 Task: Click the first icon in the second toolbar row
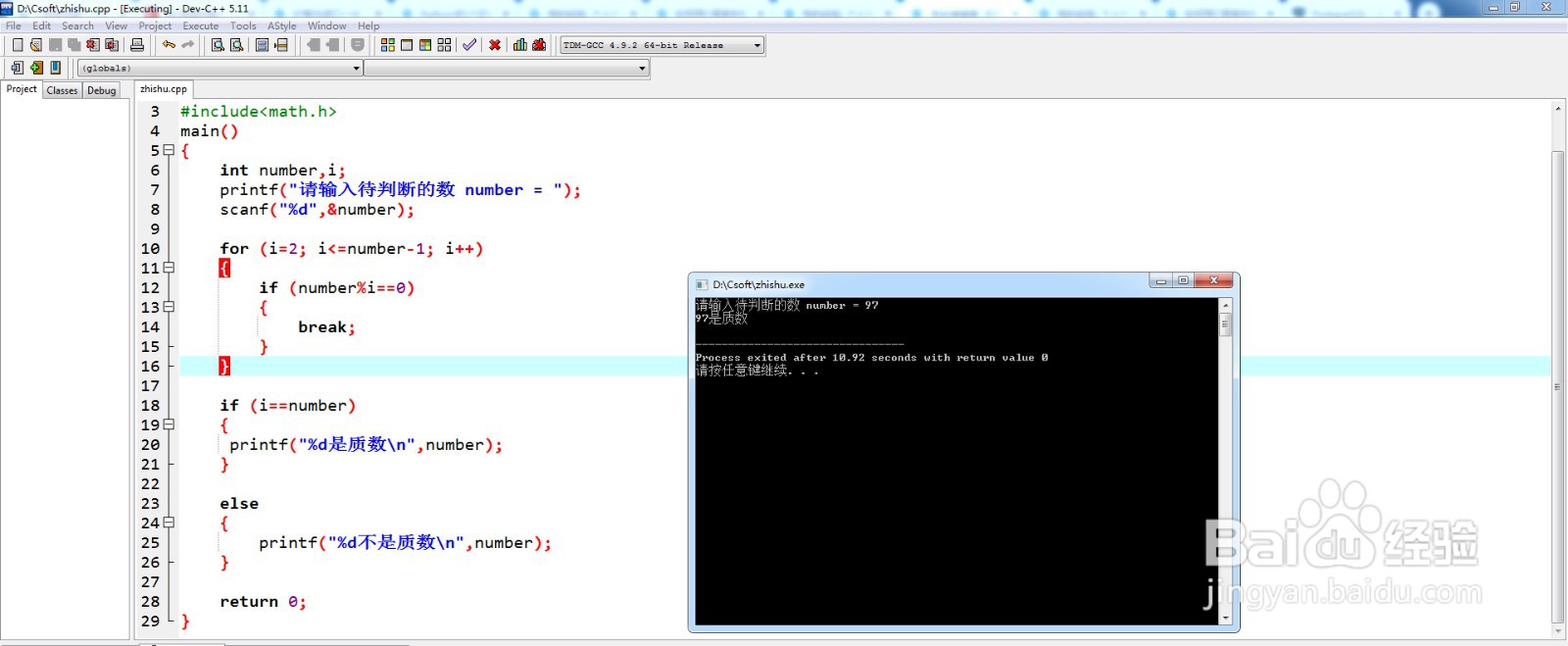click(17, 68)
